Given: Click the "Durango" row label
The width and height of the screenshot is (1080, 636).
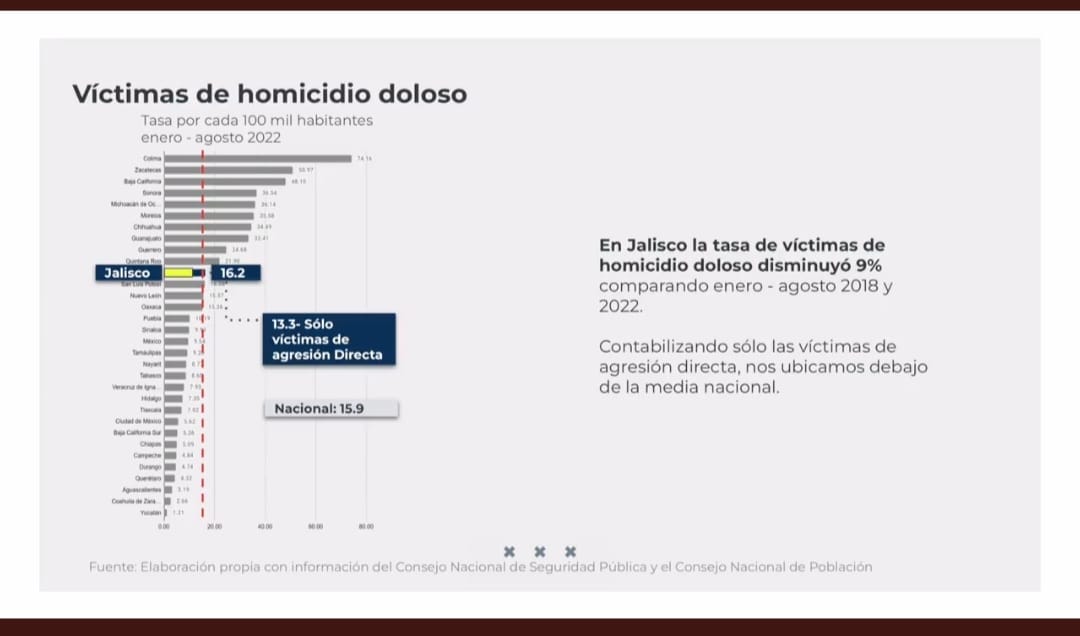Looking at the screenshot, I should (150, 467).
